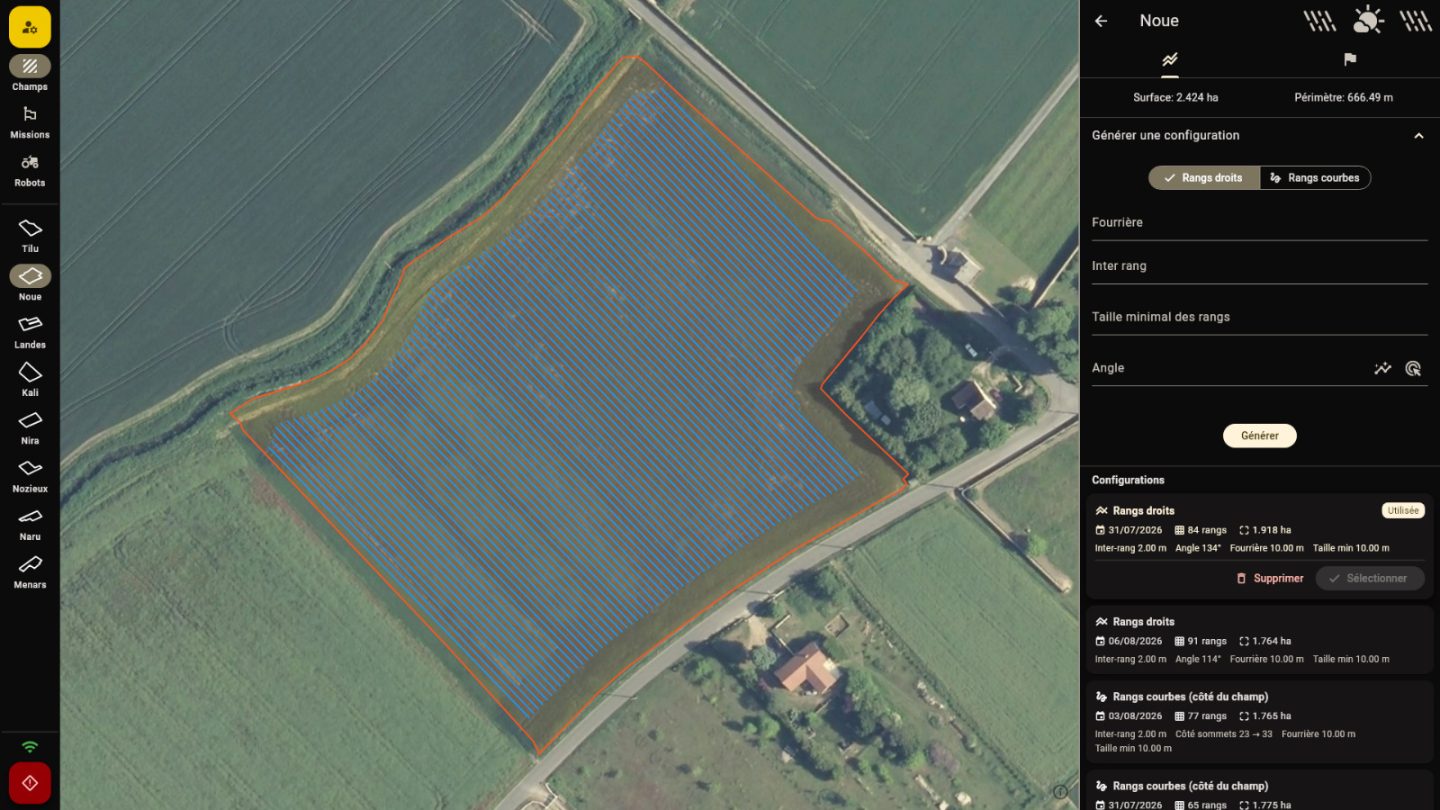
Task: Select the Tilu field
Action: (x=30, y=236)
